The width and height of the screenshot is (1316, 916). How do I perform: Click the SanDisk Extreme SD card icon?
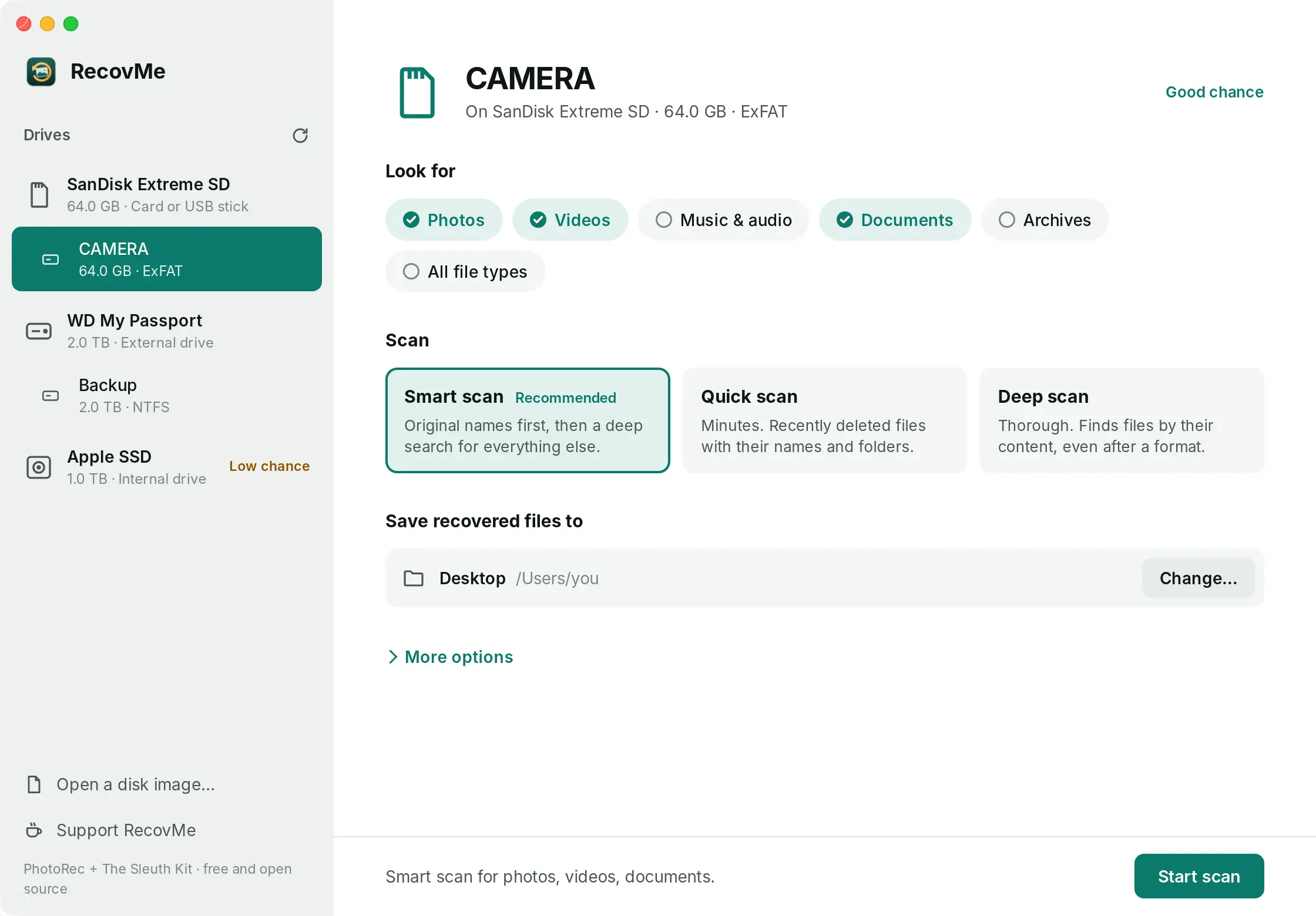tap(39, 194)
